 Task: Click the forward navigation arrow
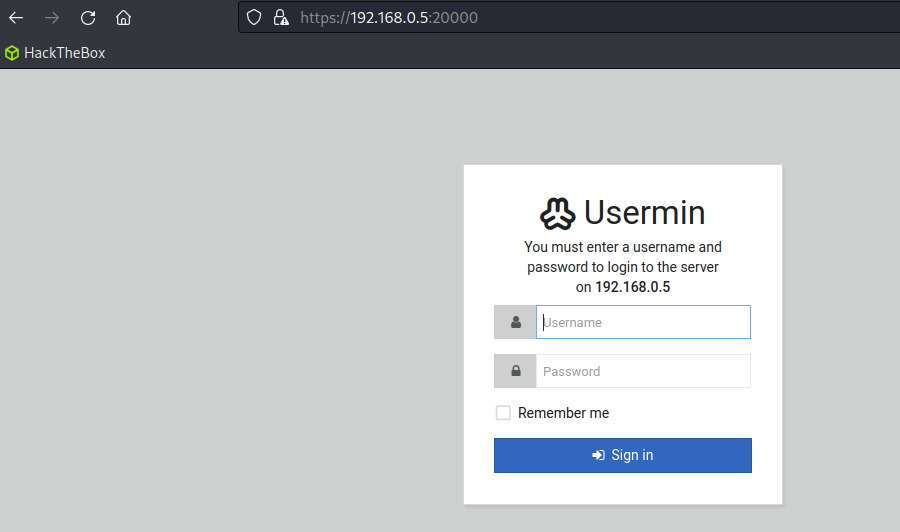click(52, 18)
